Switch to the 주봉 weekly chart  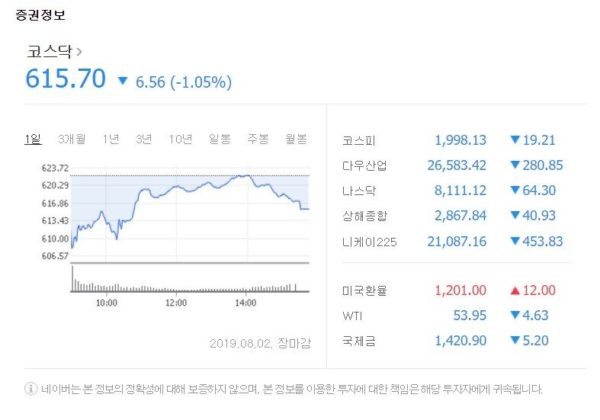pyautogui.click(x=258, y=138)
